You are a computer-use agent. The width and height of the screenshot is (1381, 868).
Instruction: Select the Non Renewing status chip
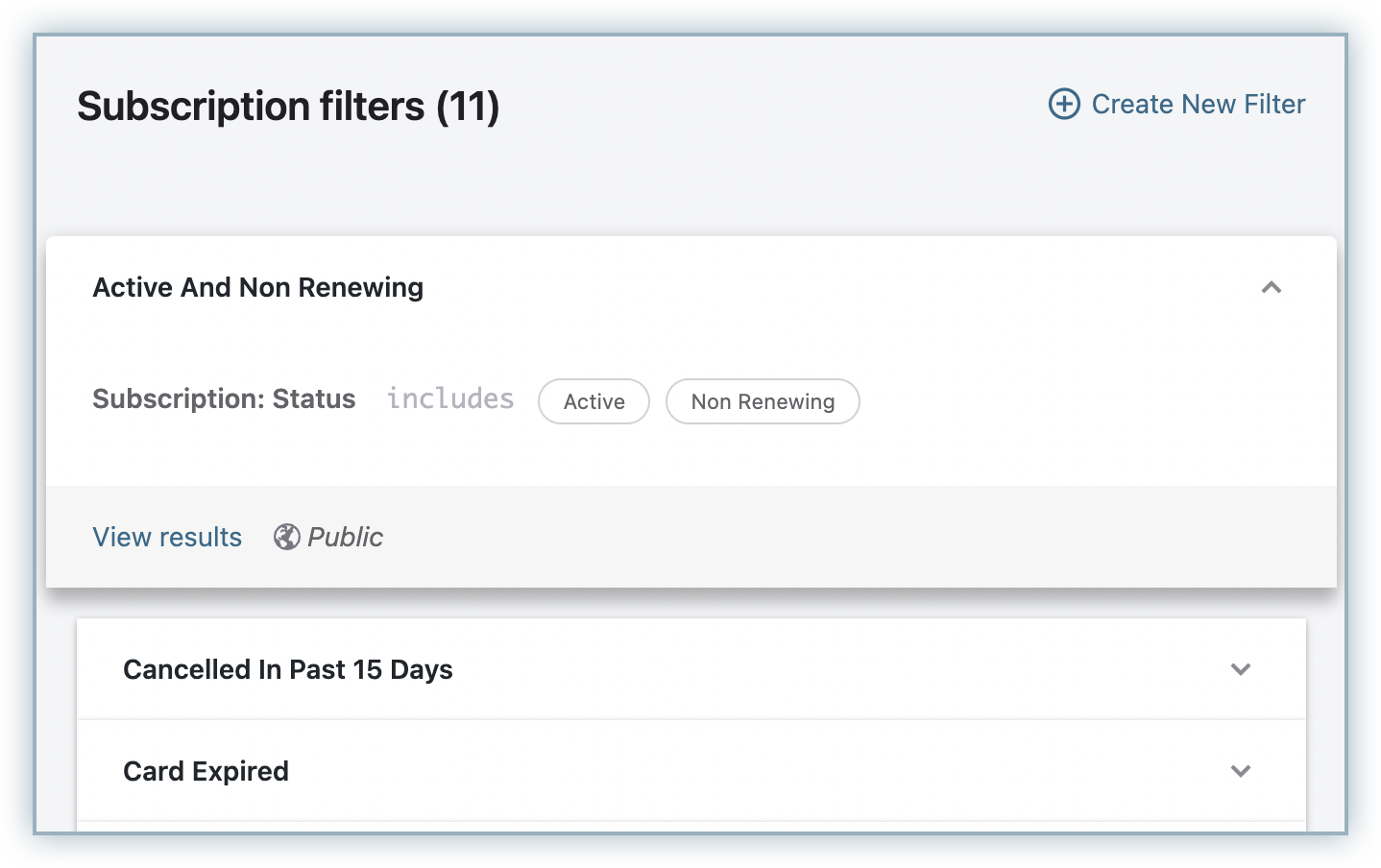pos(763,401)
